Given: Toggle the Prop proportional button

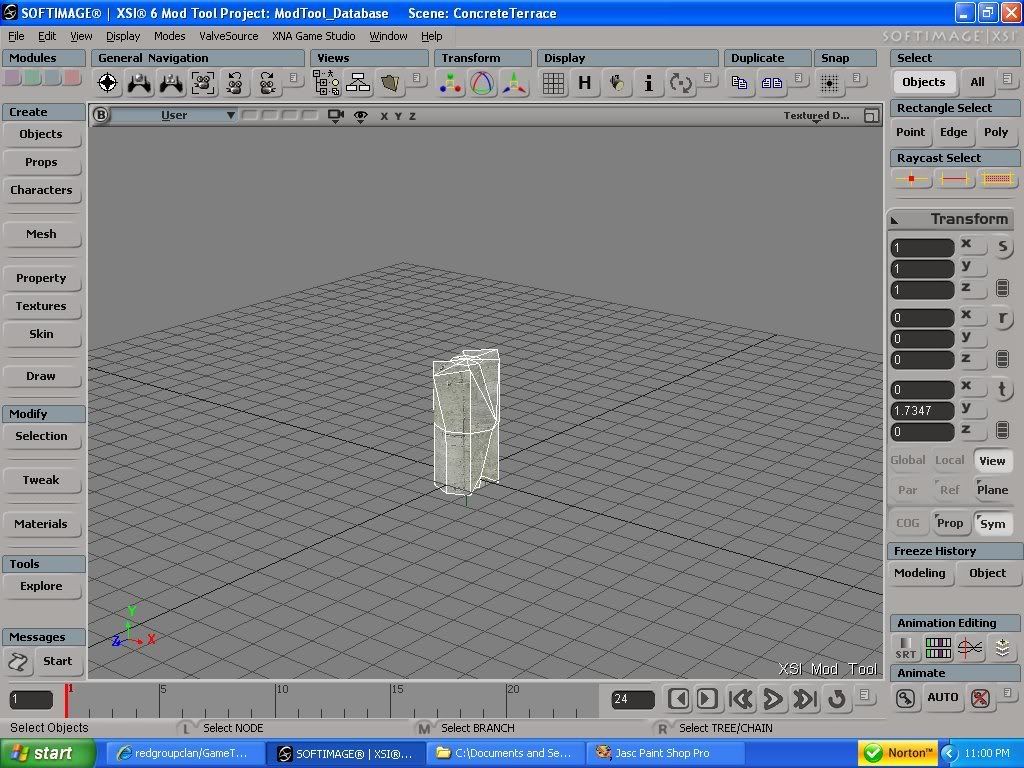Looking at the screenshot, I should click(950, 523).
